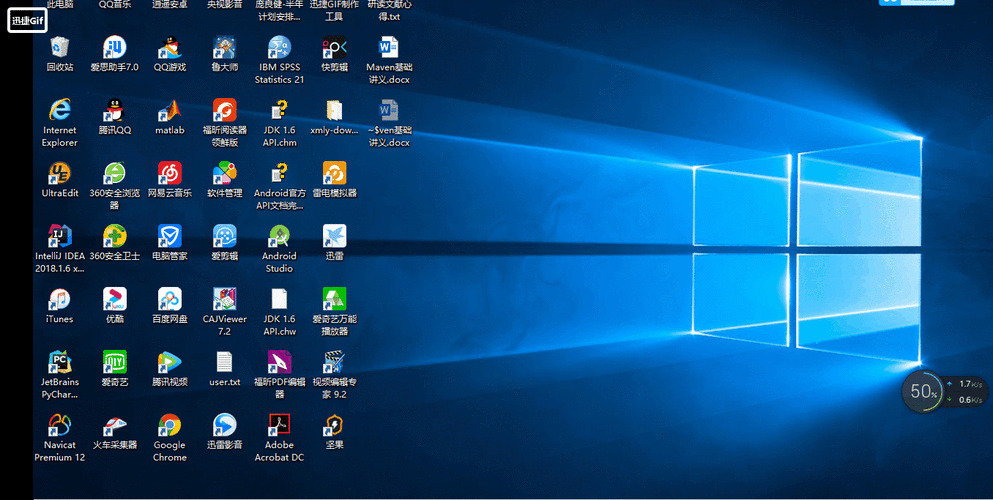Open the 优酷 video app icon
The width and height of the screenshot is (993, 500).
click(x=115, y=299)
